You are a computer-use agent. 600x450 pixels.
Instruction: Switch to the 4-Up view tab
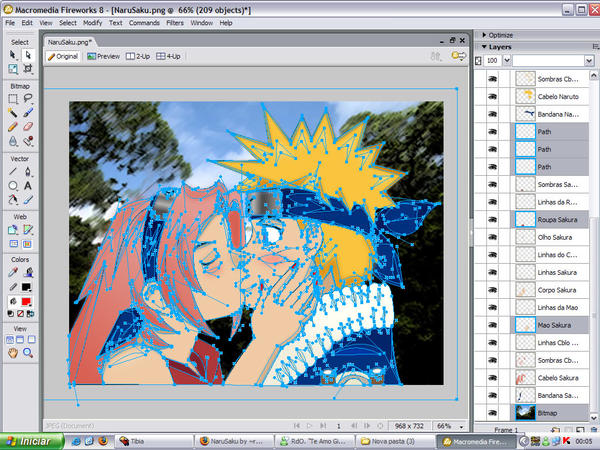pos(168,57)
